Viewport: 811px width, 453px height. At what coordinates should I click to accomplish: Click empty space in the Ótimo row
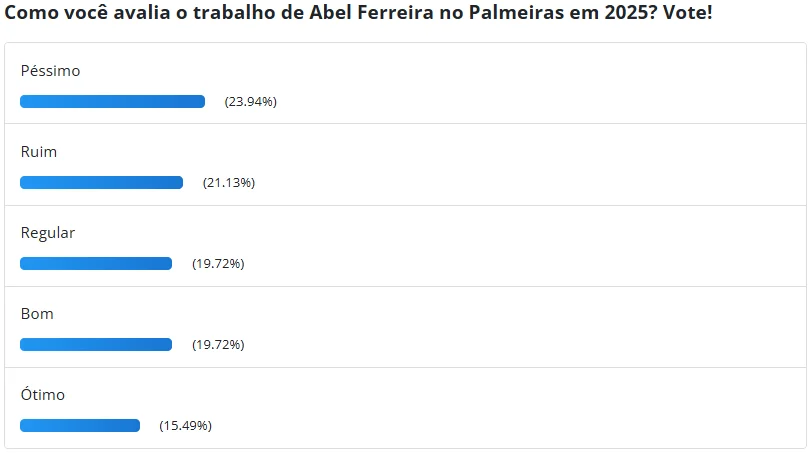pyautogui.click(x=550, y=409)
